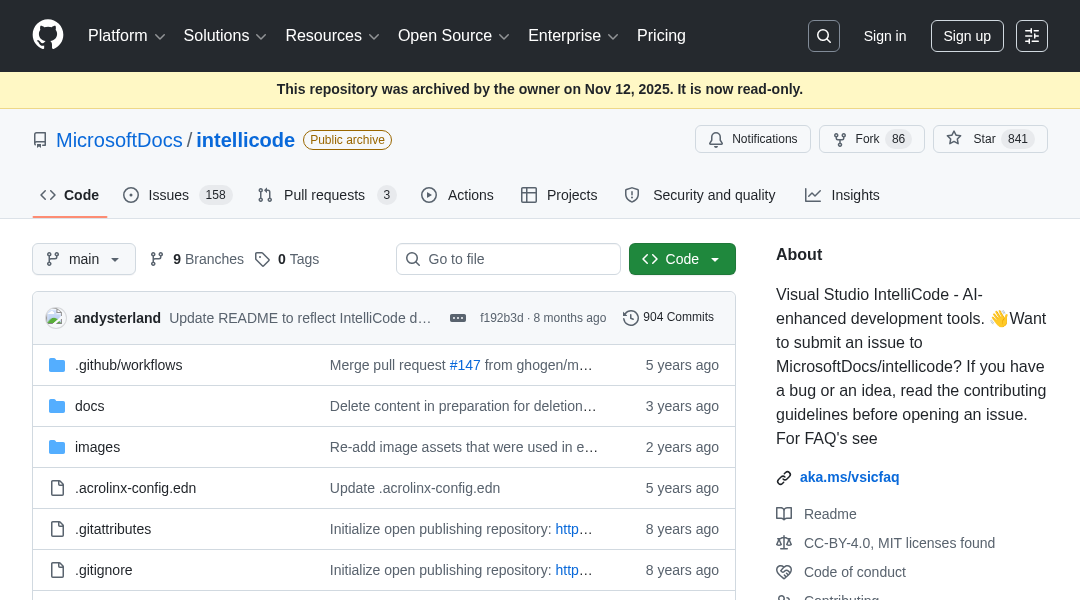Screen dimensions: 1080x600
Task: Click the Sign up button
Action: pyautogui.click(x=967, y=36)
